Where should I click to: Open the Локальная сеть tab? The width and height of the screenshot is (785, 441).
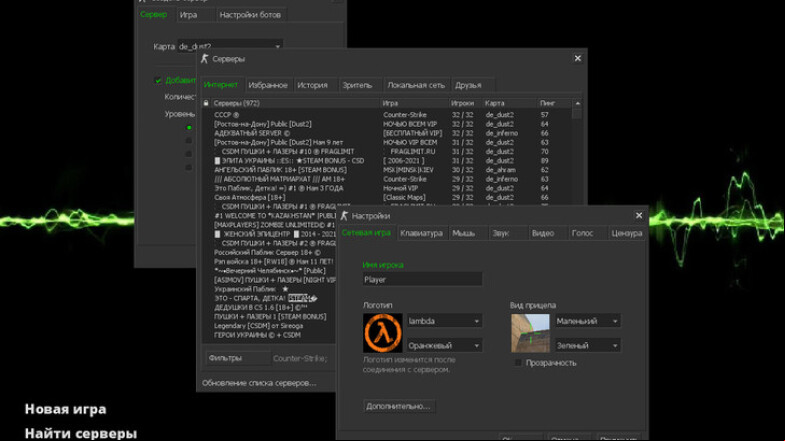pos(416,85)
